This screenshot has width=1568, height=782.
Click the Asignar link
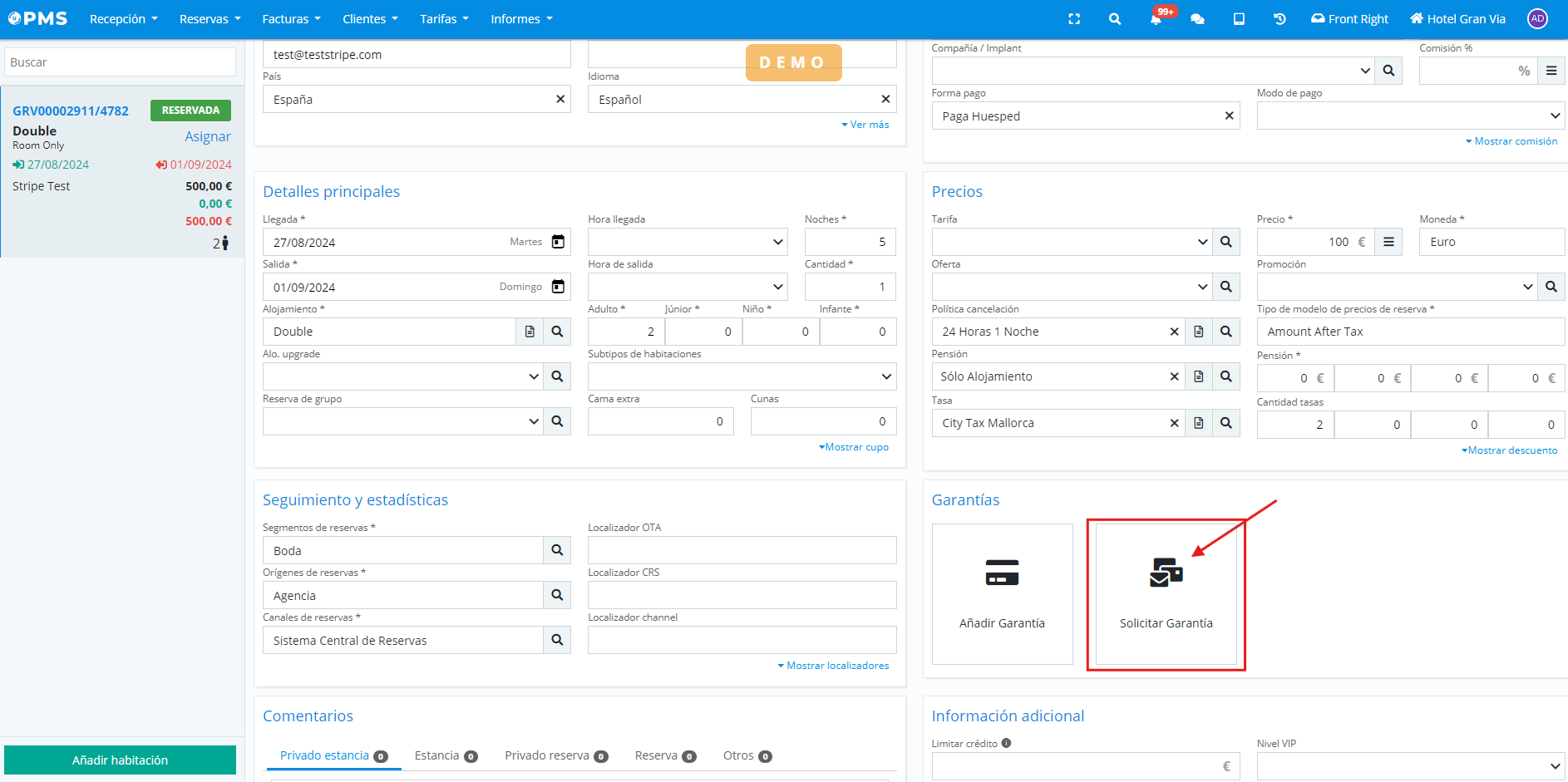tap(207, 136)
